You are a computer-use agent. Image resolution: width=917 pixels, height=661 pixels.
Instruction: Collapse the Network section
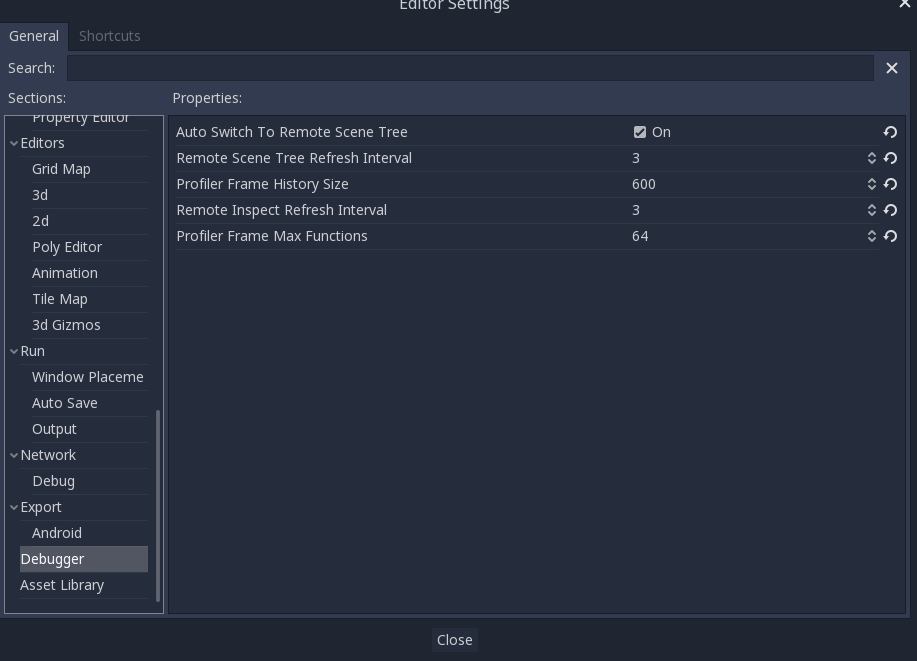(14, 455)
